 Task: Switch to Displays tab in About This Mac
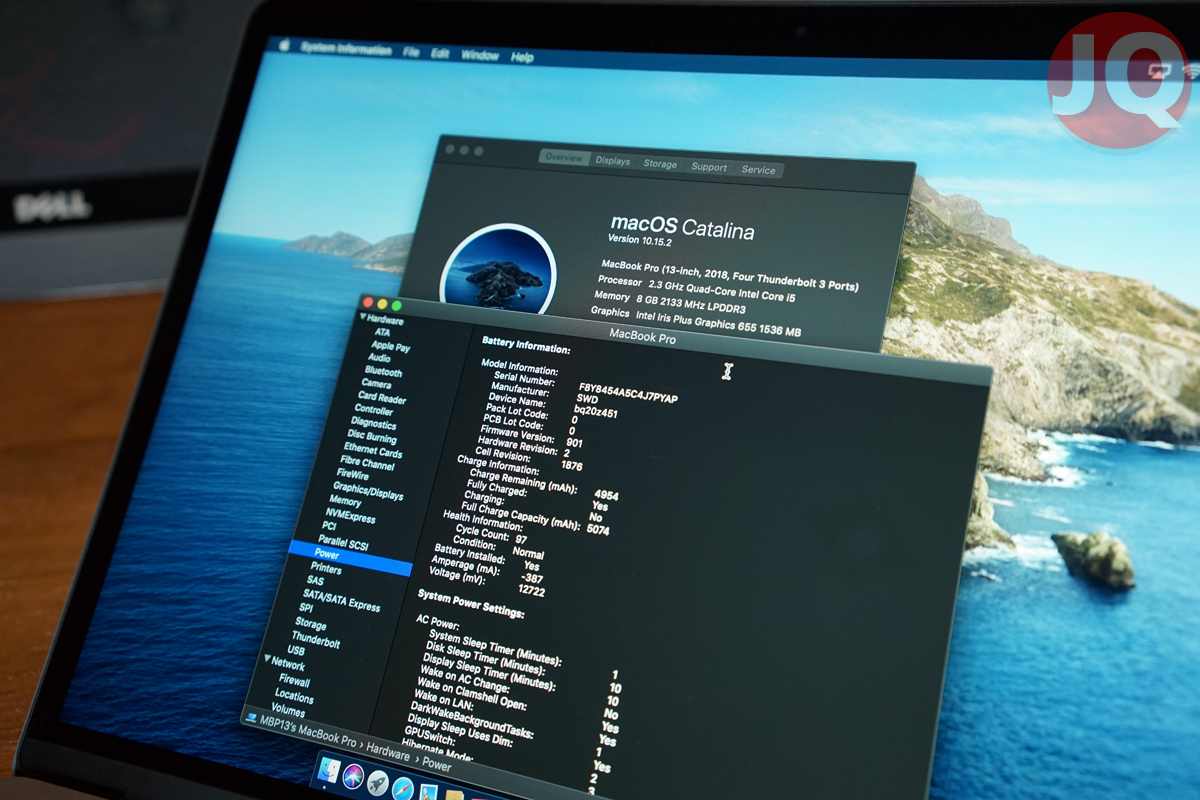click(613, 161)
